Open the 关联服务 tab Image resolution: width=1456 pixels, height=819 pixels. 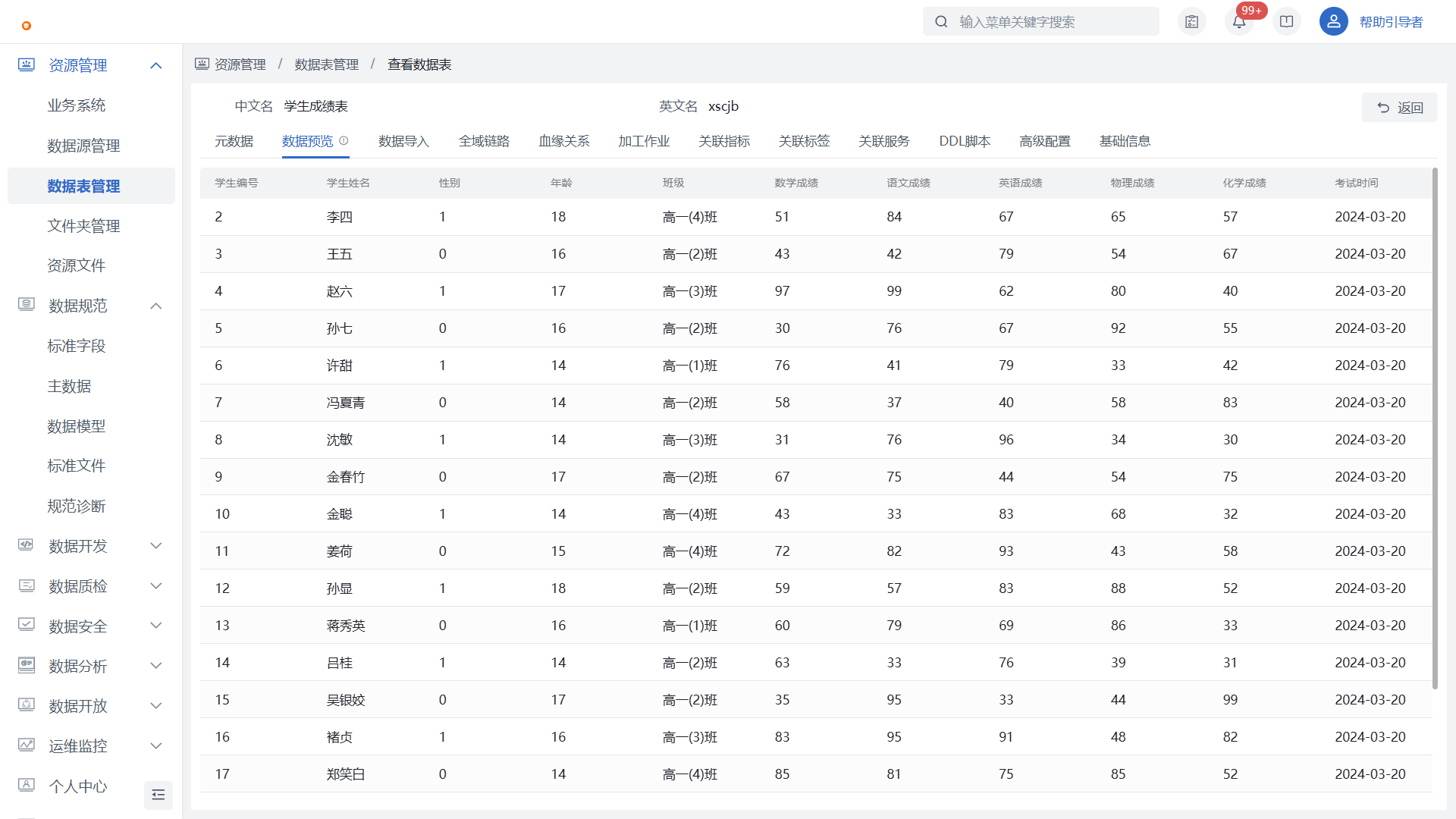[x=884, y=141]
